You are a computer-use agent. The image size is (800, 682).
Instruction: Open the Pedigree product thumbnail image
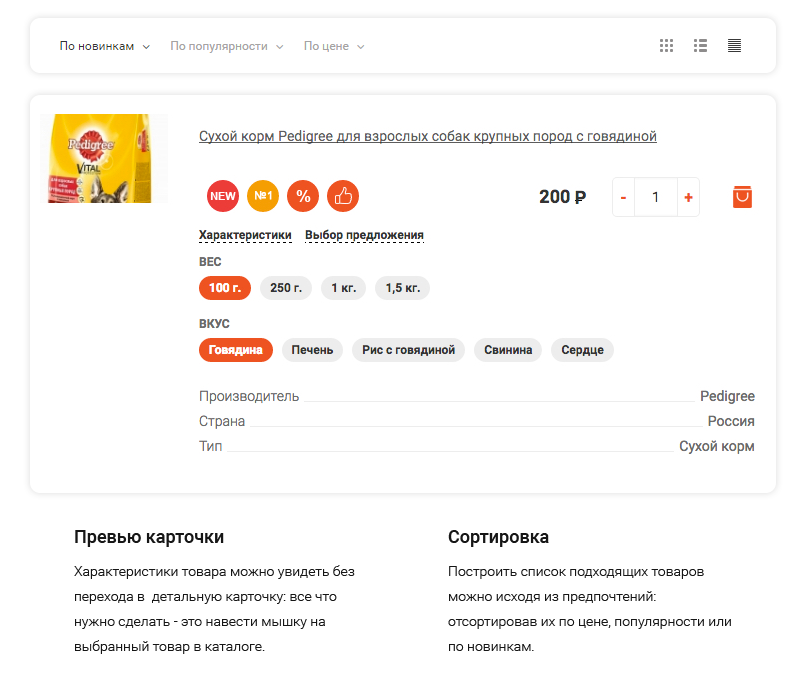(x=104, y=159)
